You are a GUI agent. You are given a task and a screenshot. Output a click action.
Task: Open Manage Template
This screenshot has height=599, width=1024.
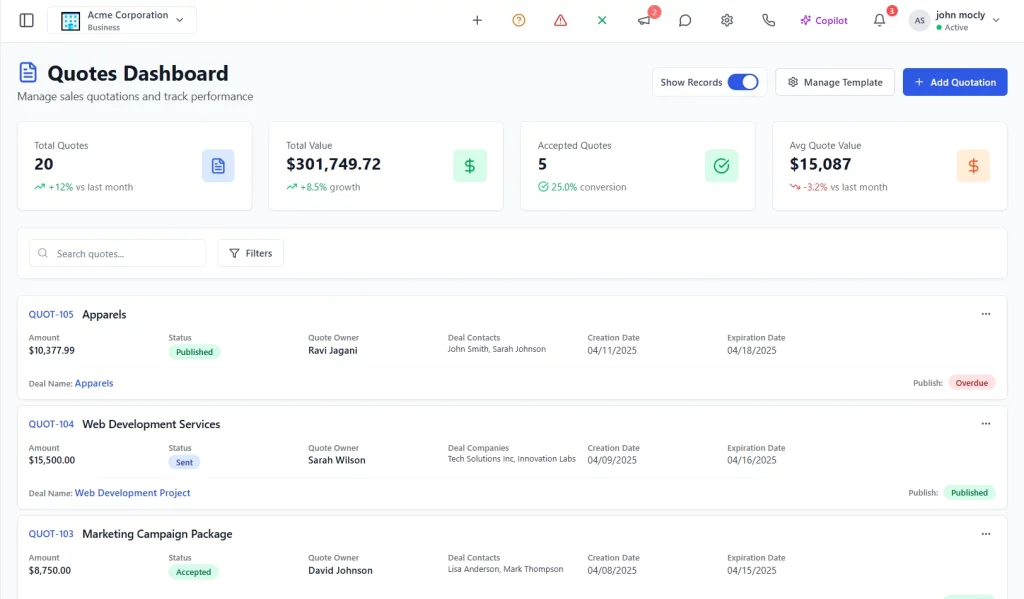tap(835, 82)
